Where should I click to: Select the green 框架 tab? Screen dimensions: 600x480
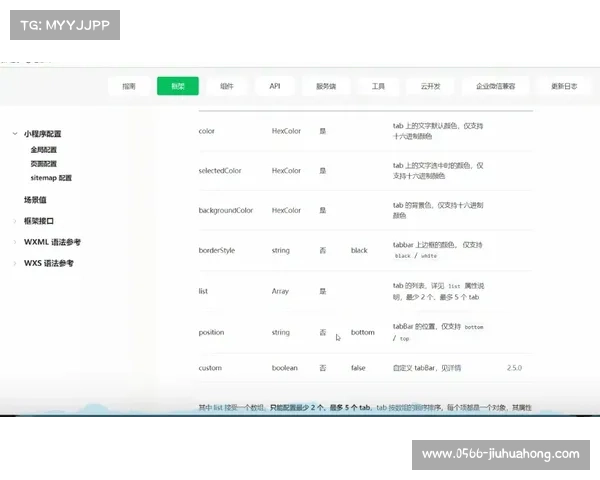178,86
